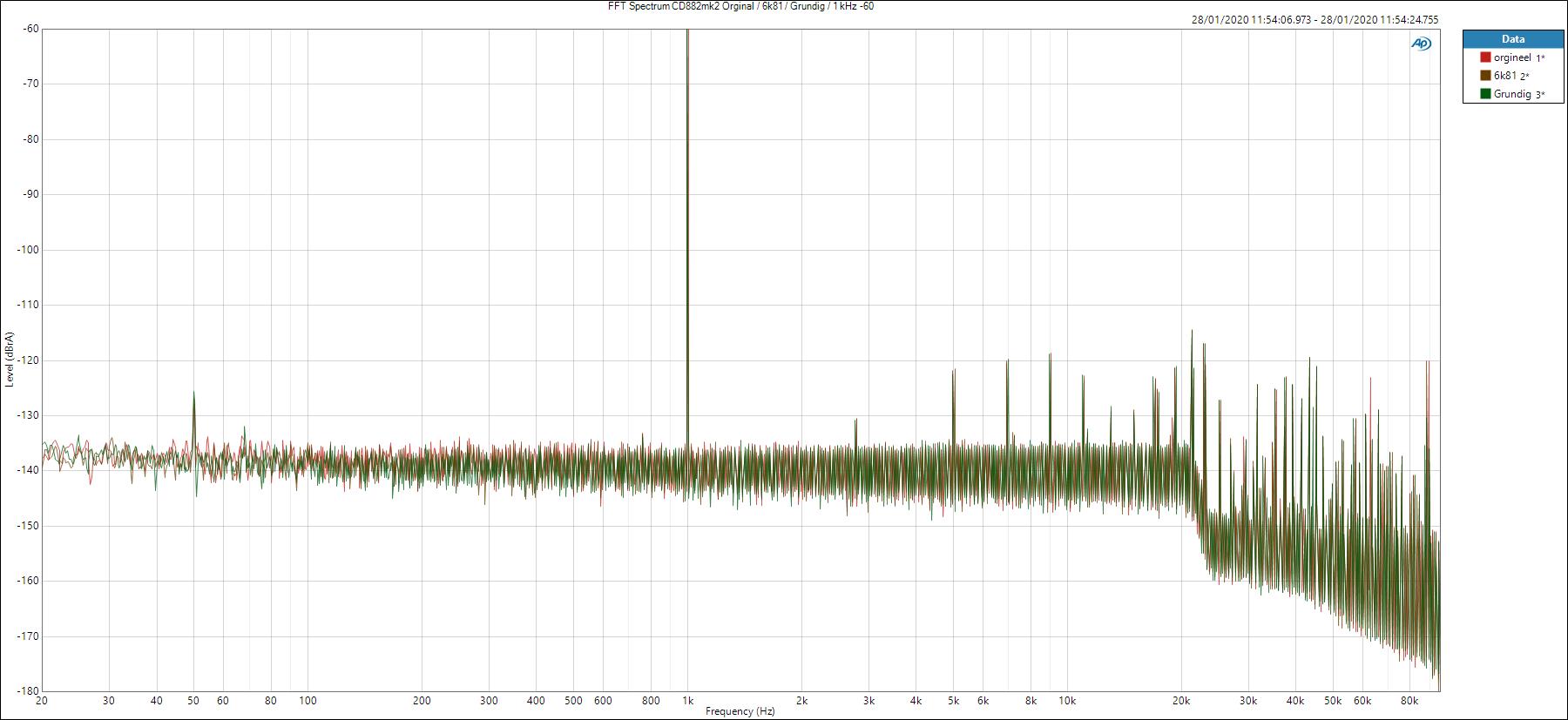Click the 20k tick on frequency axis

pos(1181,700)
